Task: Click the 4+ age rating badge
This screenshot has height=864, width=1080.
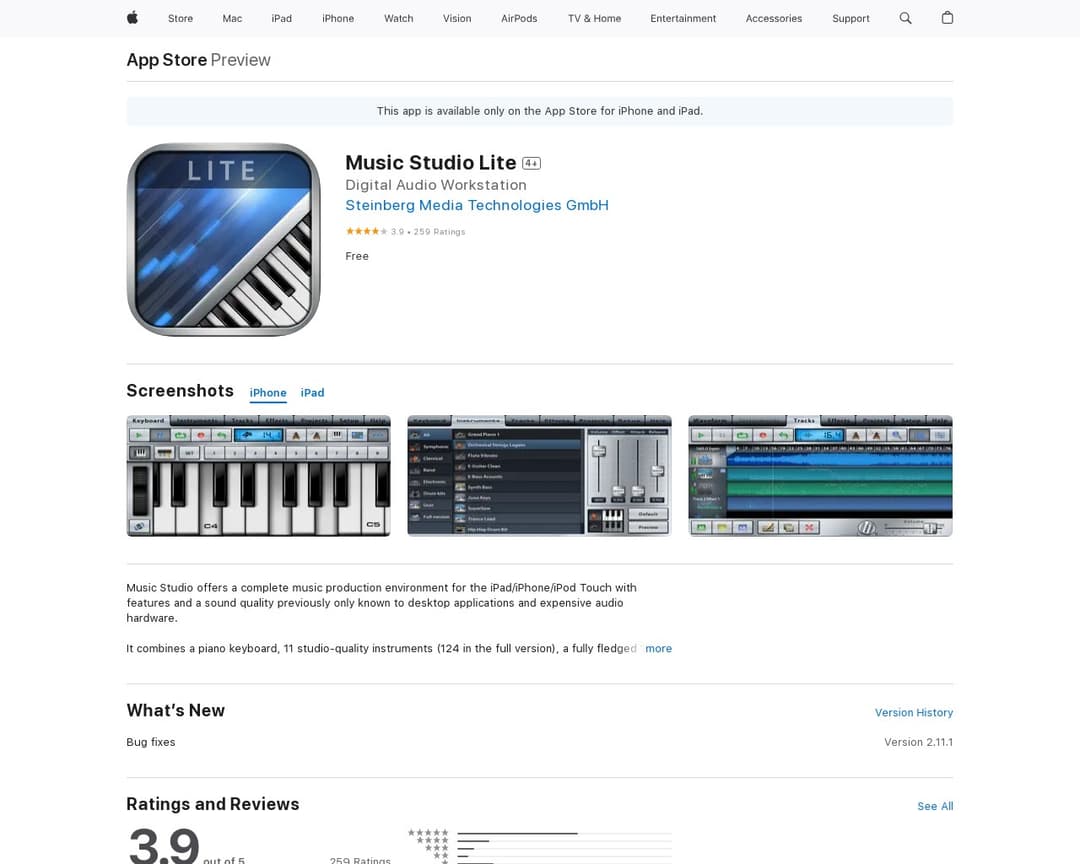Action: point(531,163)
